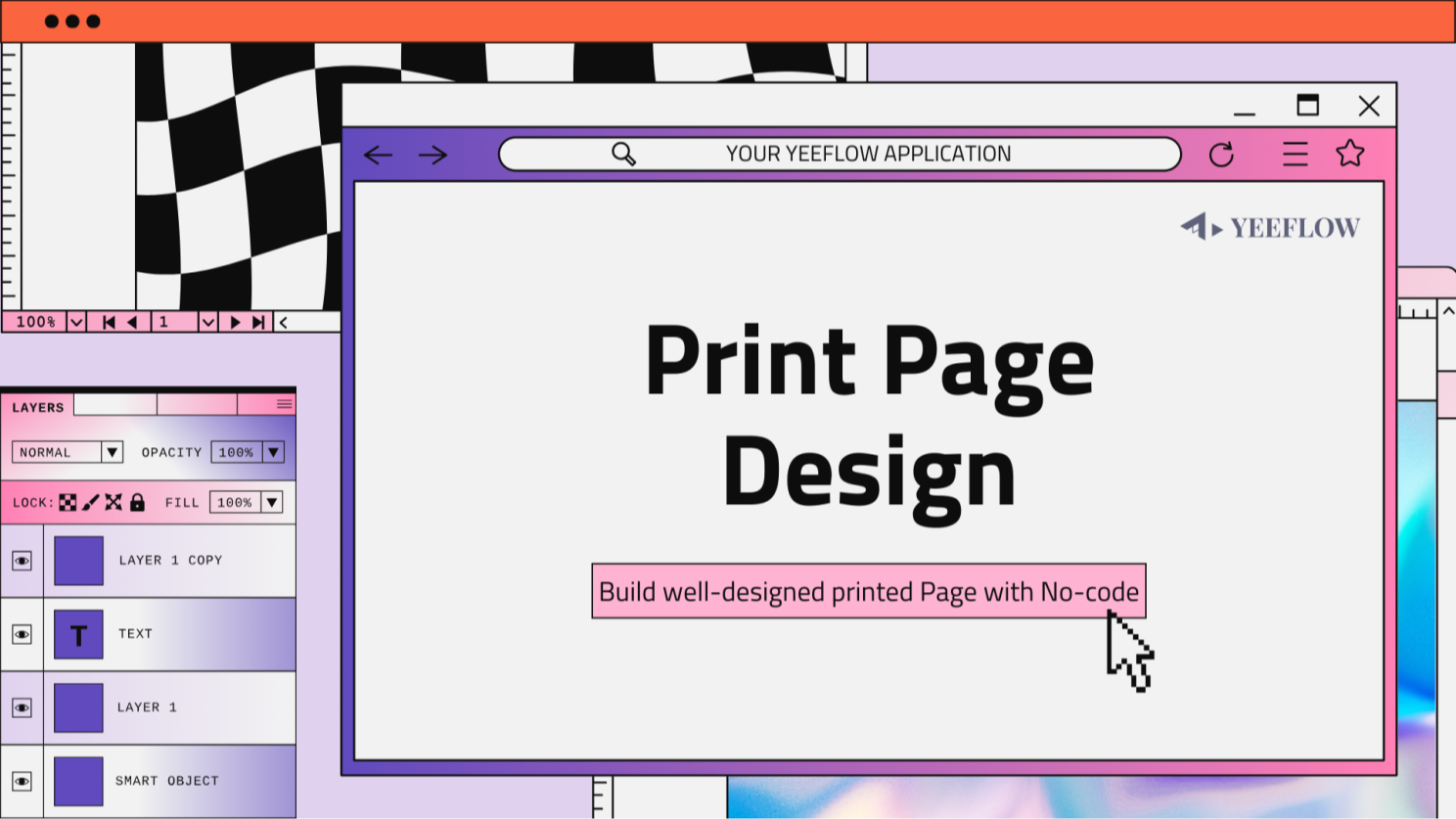Go to previous page arrow
The height and width of the screenshot is (819, 1456).
click(x=132, y=322)
